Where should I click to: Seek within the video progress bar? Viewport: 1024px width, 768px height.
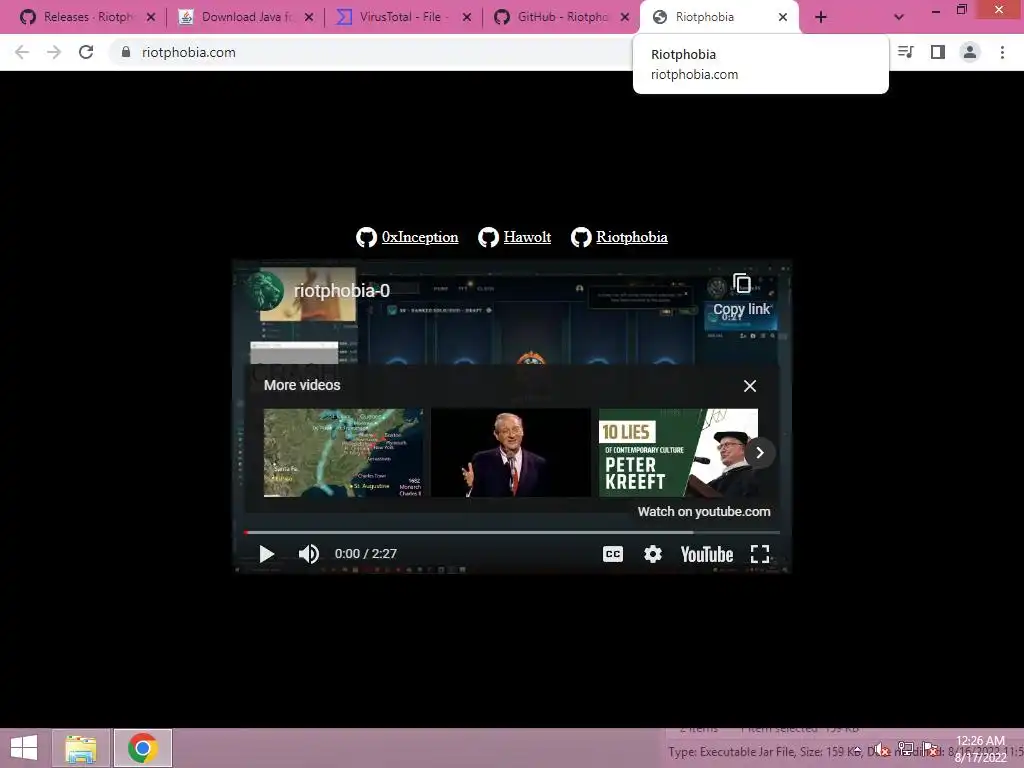click(x=512, y=532)
